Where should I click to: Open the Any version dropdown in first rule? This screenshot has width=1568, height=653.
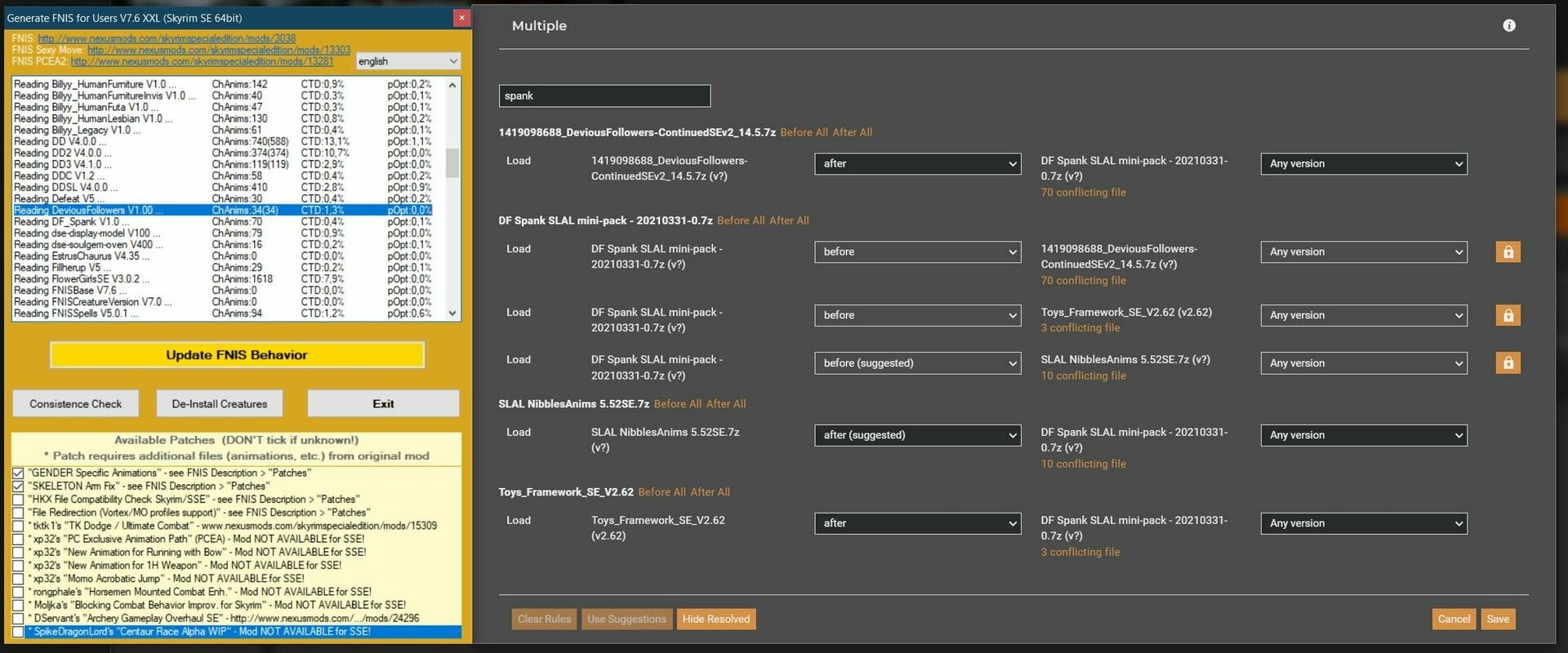tap(1364, 163)
